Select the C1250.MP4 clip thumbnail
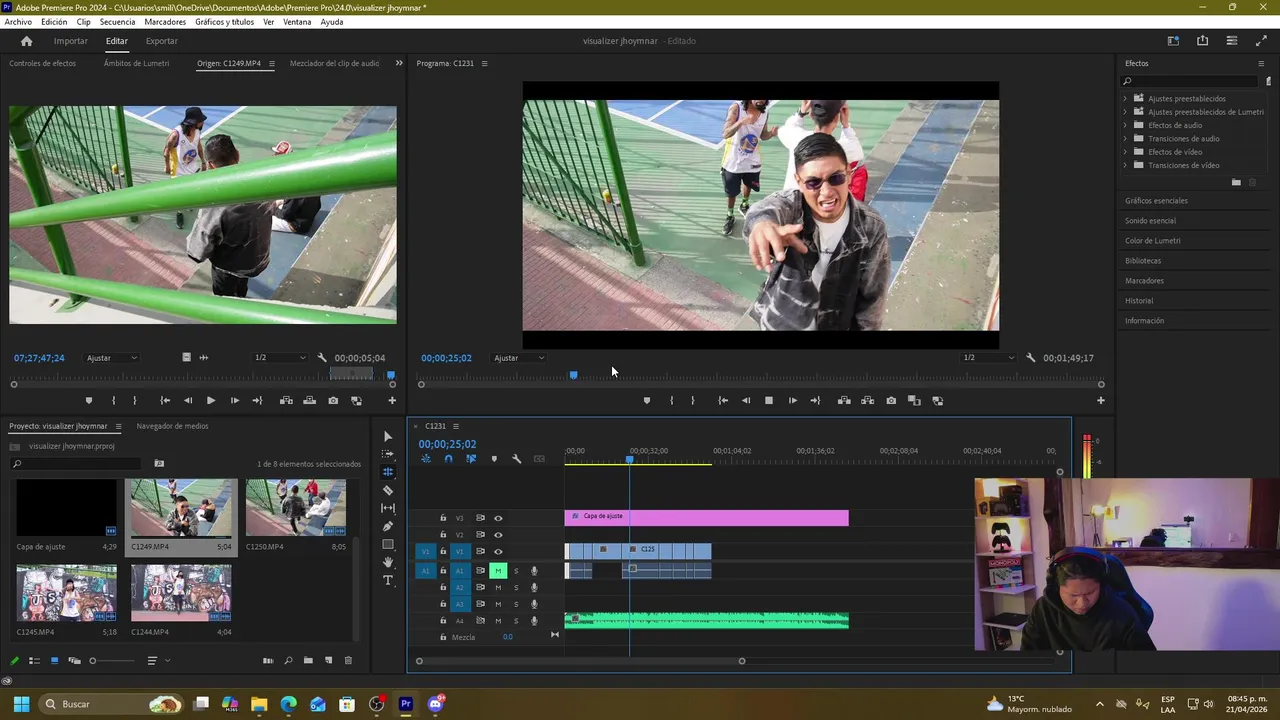The height and width of the screenshot is (720, 1280). [296, 508]
